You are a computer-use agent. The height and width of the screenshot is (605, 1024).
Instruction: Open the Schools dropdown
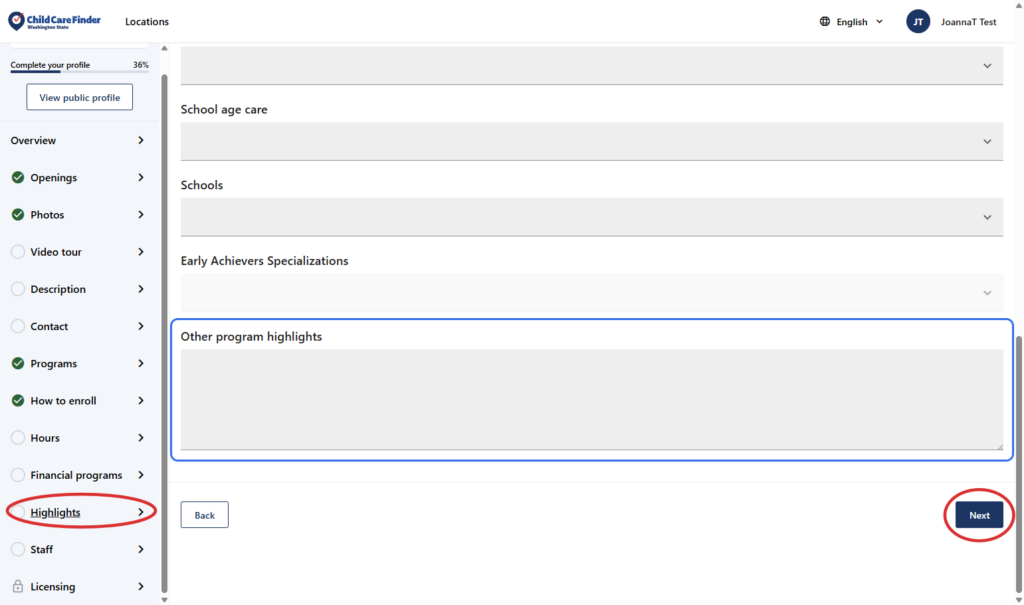tap(591, 217)
